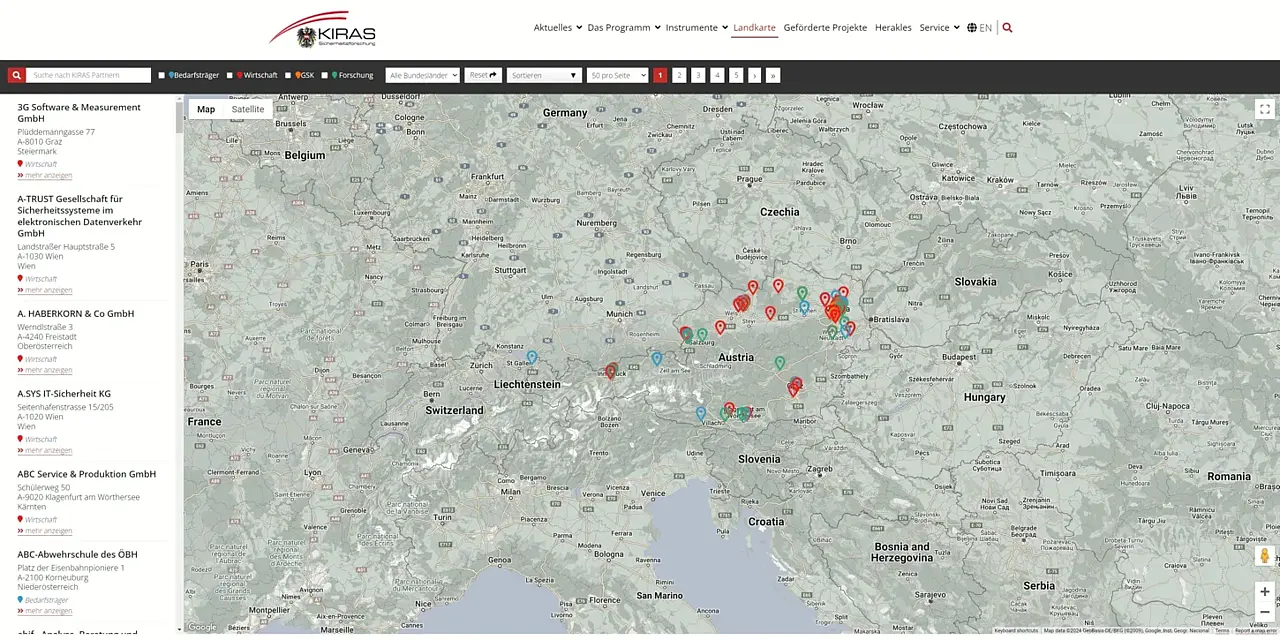
Task: Click the ABC Service & Produktion GmbH title
Action: (x=87, y=474)
